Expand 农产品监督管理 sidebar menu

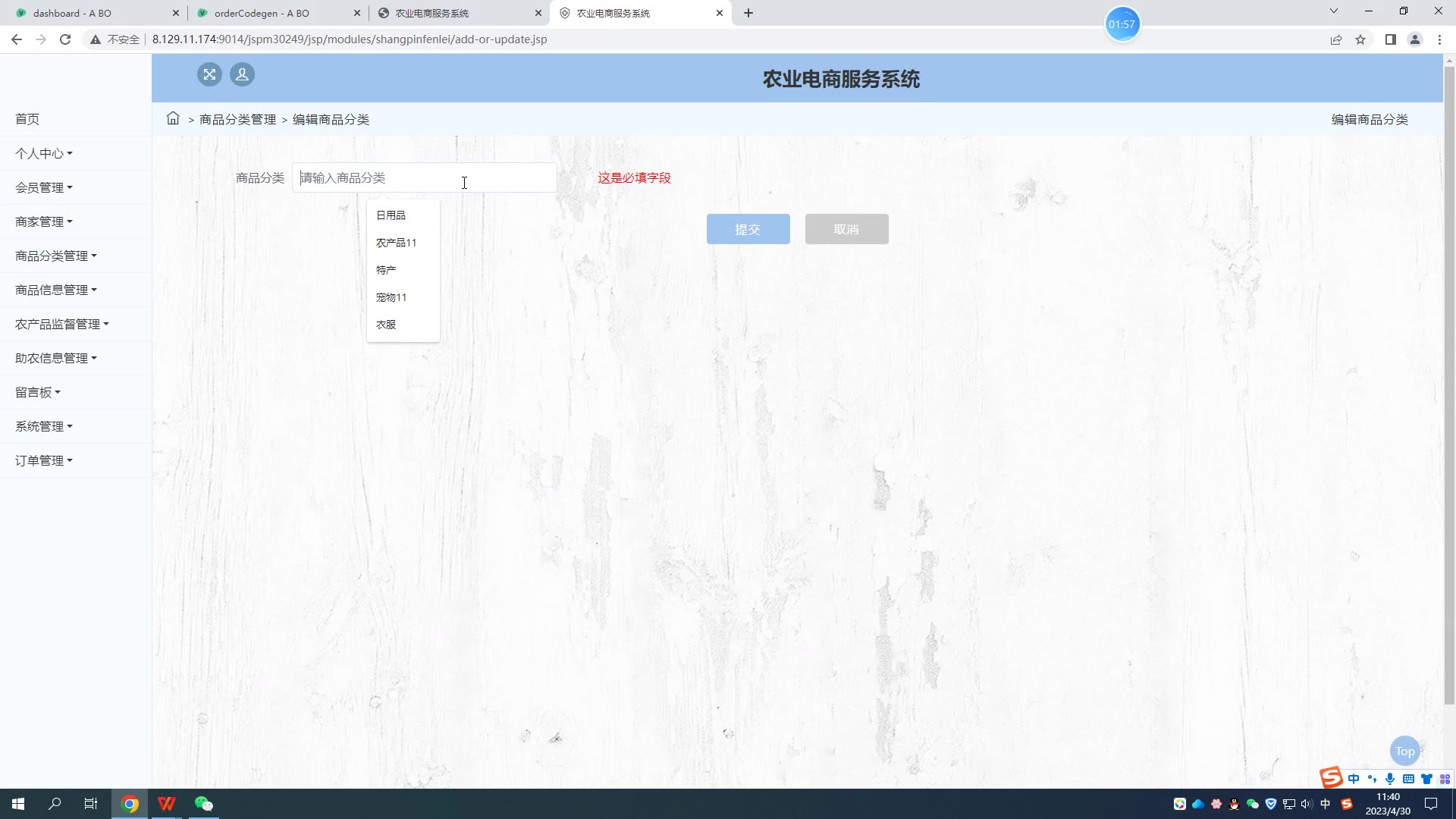[x=62, y=324]
